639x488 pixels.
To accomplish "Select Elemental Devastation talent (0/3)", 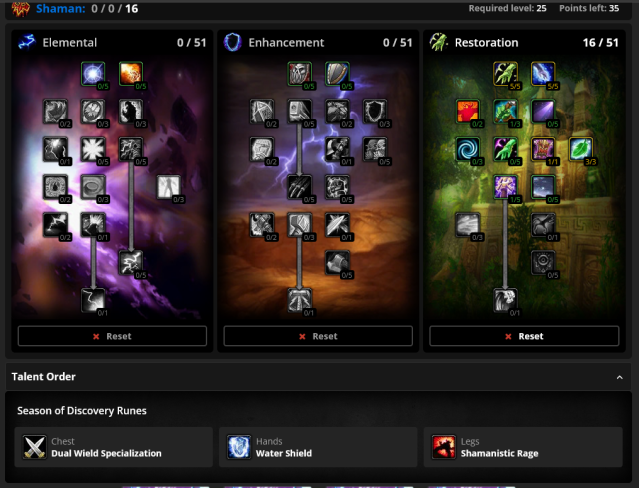I will click(169, 187).
